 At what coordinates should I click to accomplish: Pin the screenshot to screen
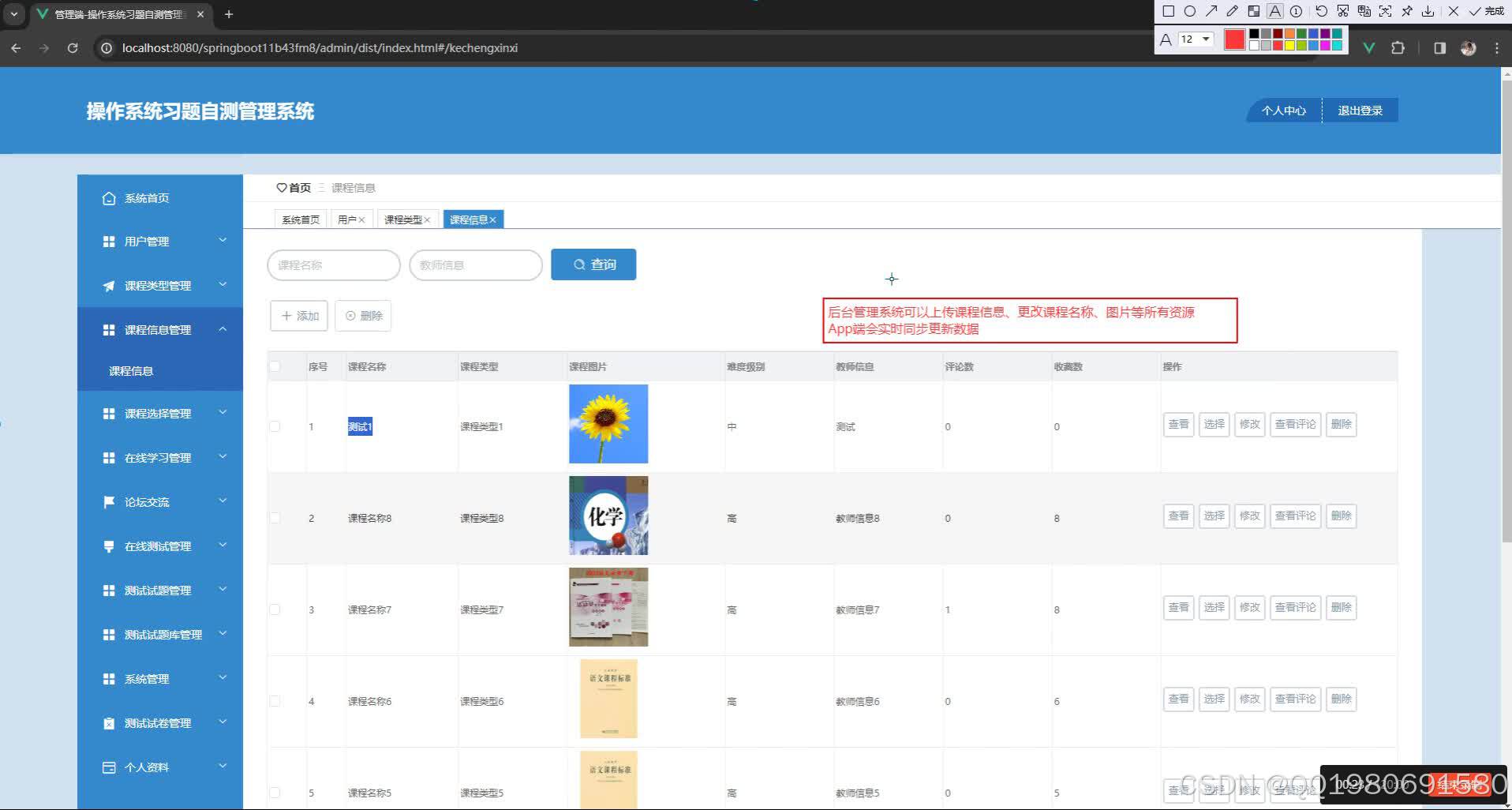[1406, 11]
